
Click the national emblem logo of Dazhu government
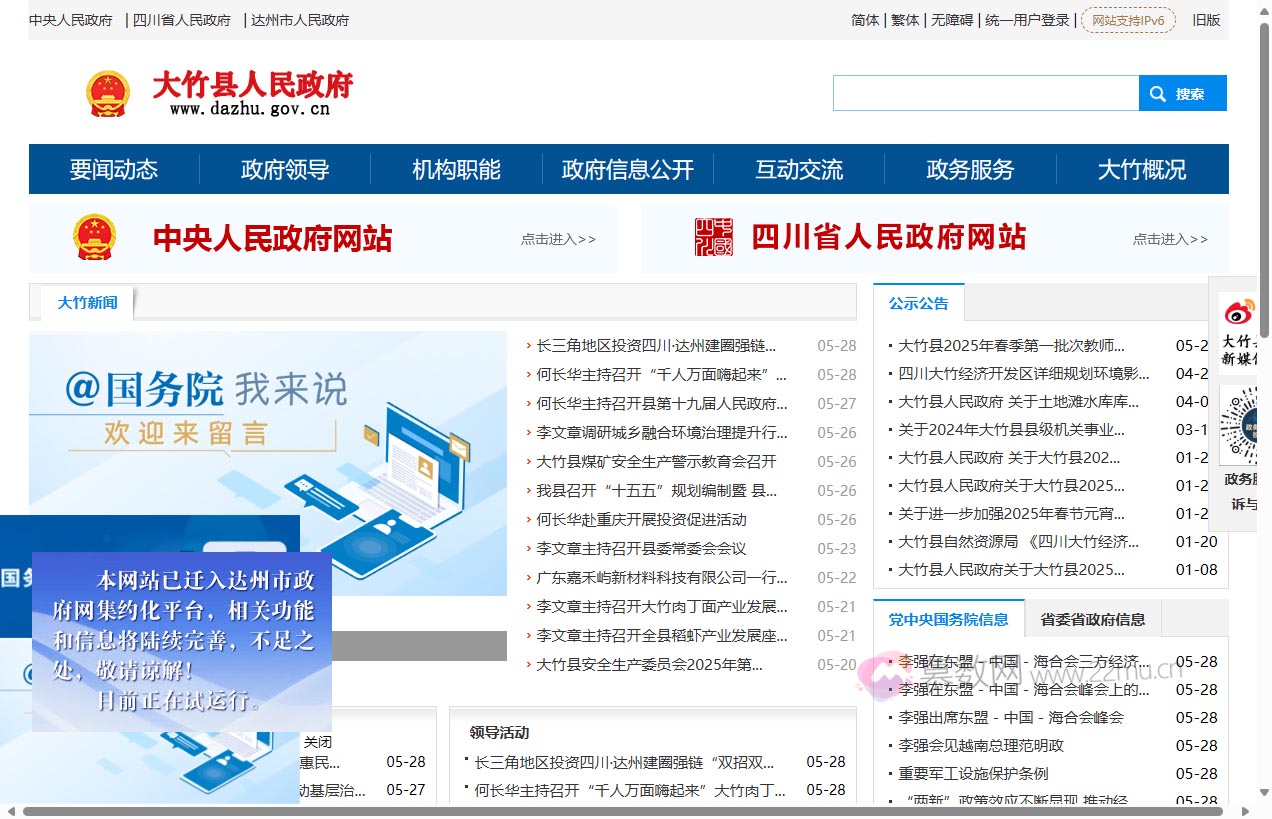pyautogui.click(x=108, y=92)
